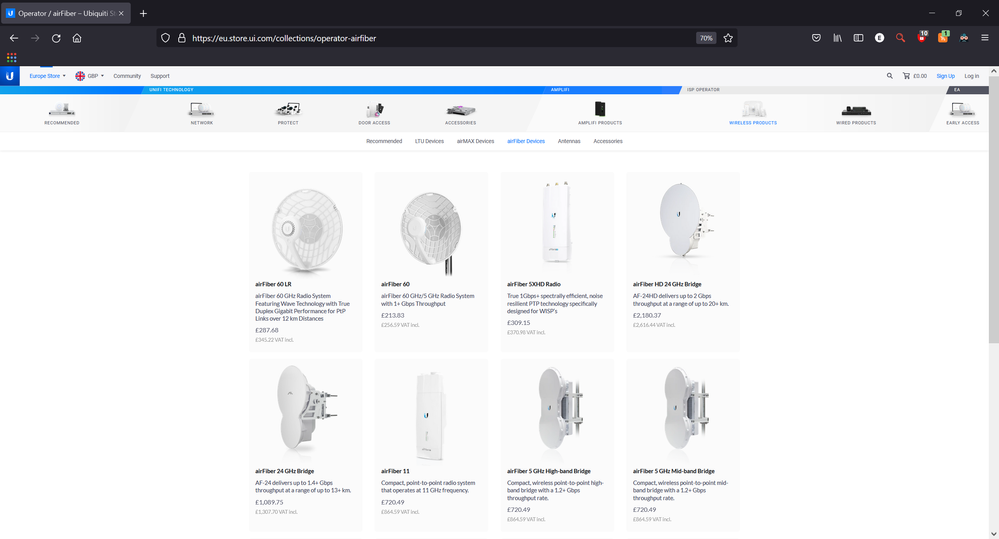Close the Operator / airFiber browser tab
Image resolution: width=999 pixels, height=539 pixels.
click(x=121, y=13)
